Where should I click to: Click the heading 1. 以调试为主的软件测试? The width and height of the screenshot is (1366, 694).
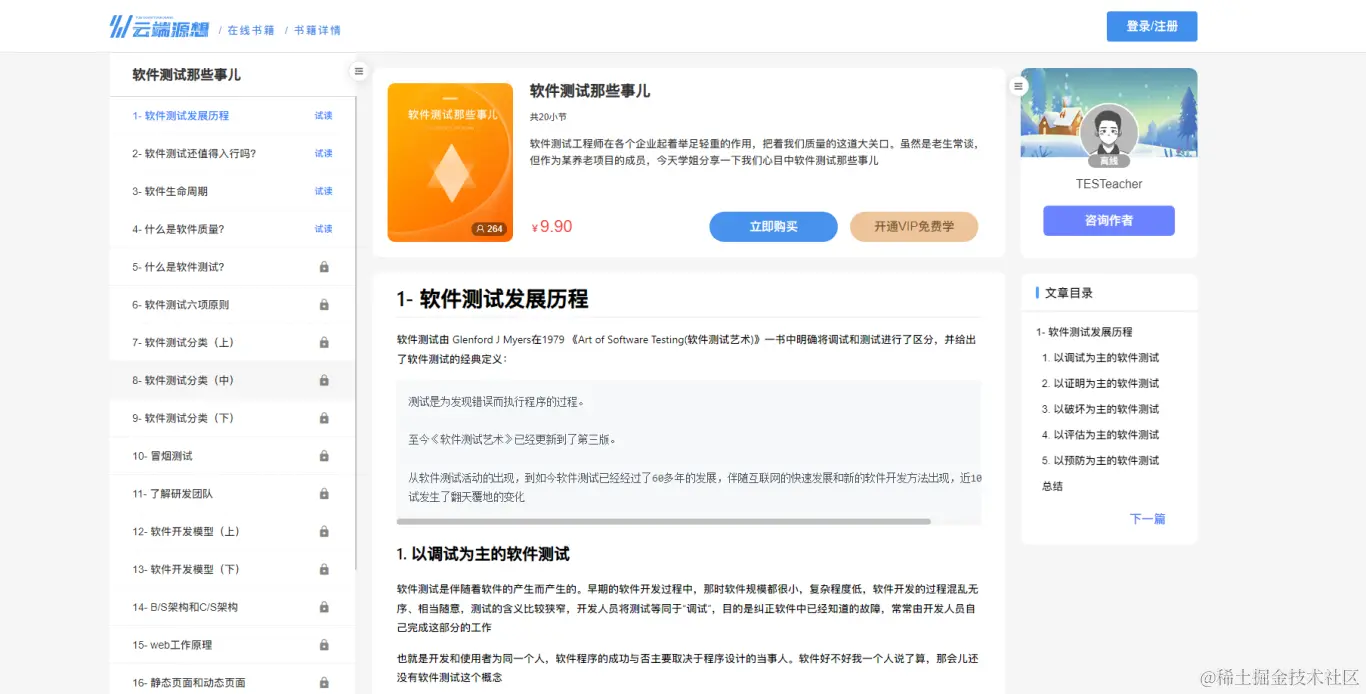483,554
